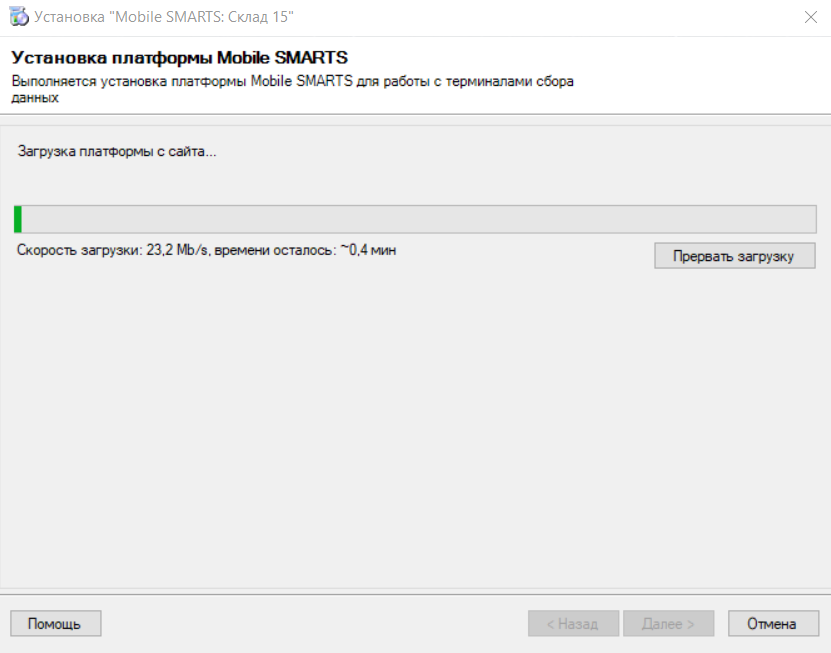
Task: Click the download speed status "Скорость загрузки: 23,2 Mb/s"
Action: click(x=112, y=250)
